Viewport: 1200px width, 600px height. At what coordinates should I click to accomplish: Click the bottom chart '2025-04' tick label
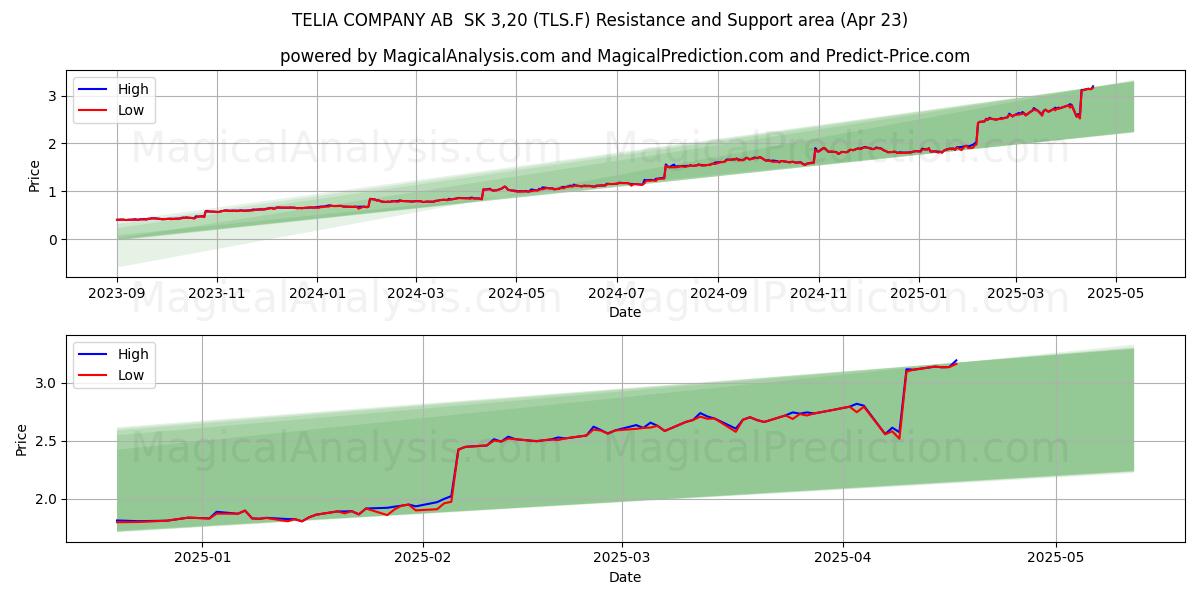[x=843, y=559]
